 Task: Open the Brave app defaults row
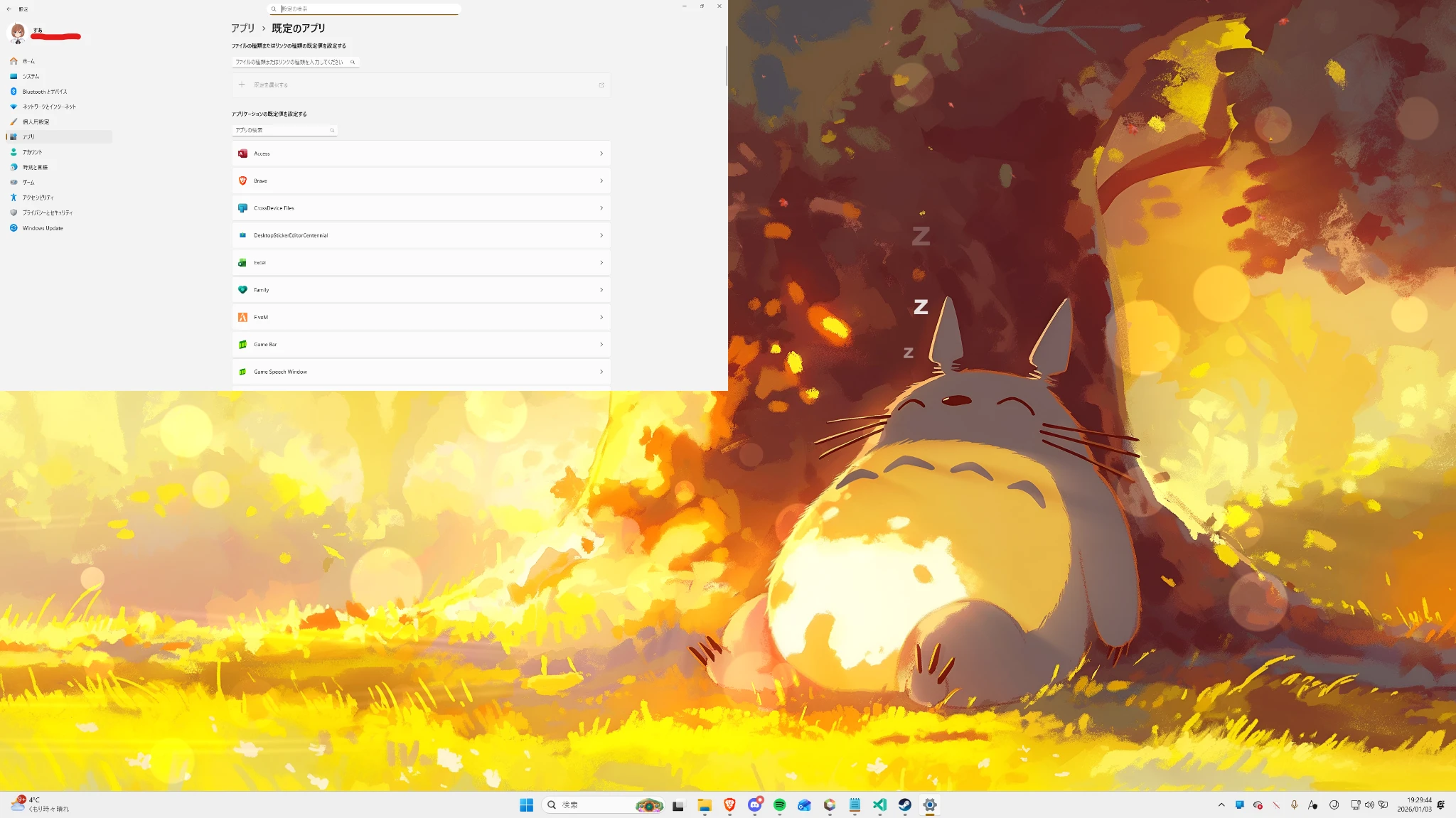(420, 181)
